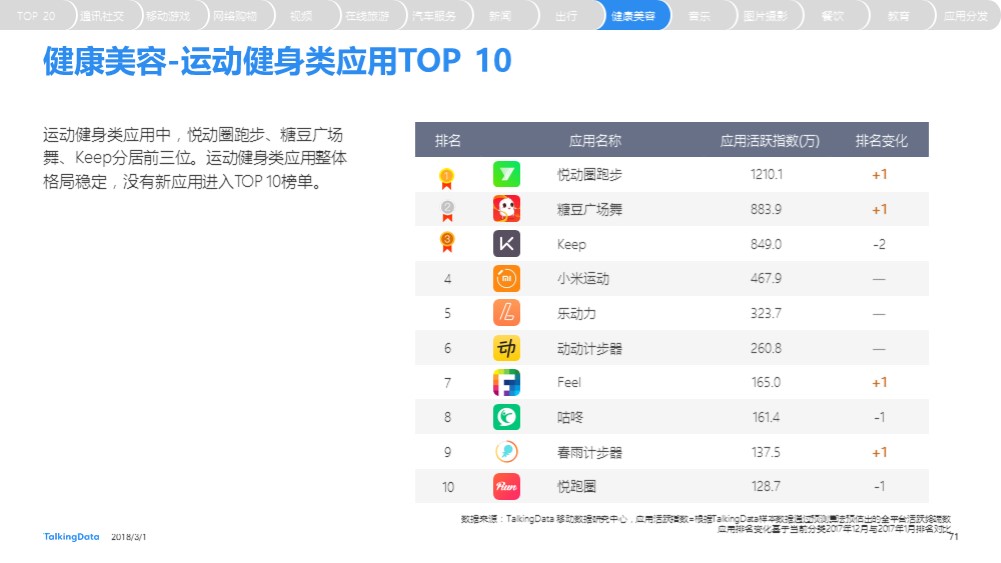Switch to the 教育 tab
This screenshot has width=1001, height=563.
(898, 16)
